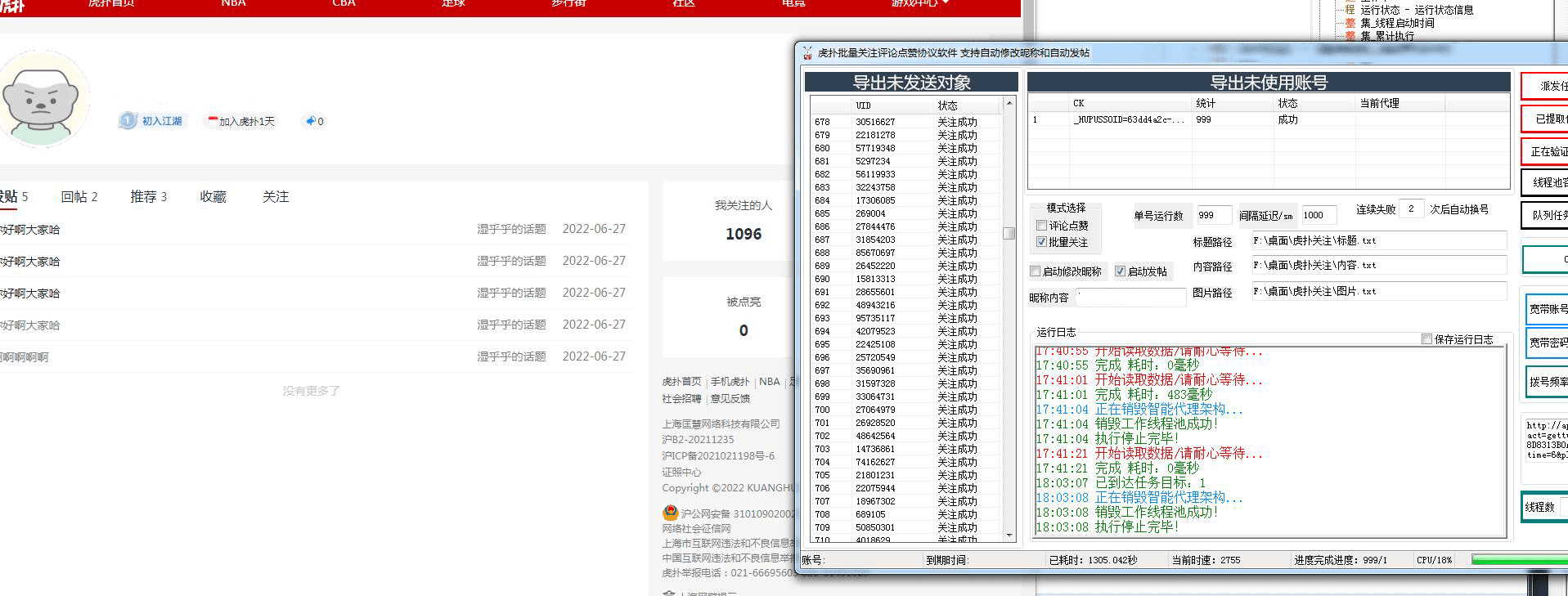Click the 拨号频率 button
This screenshot has height=596, width=1568.
click(1547, 381)
